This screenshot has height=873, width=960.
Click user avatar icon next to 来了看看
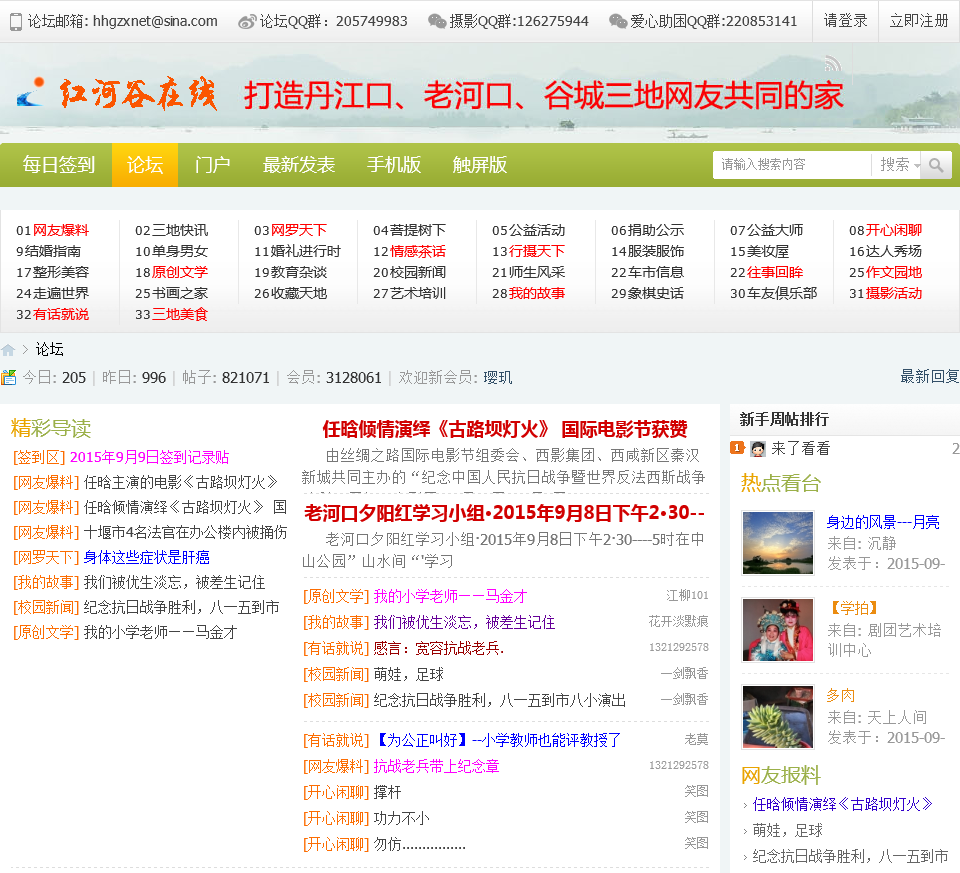tap(758, 449)
